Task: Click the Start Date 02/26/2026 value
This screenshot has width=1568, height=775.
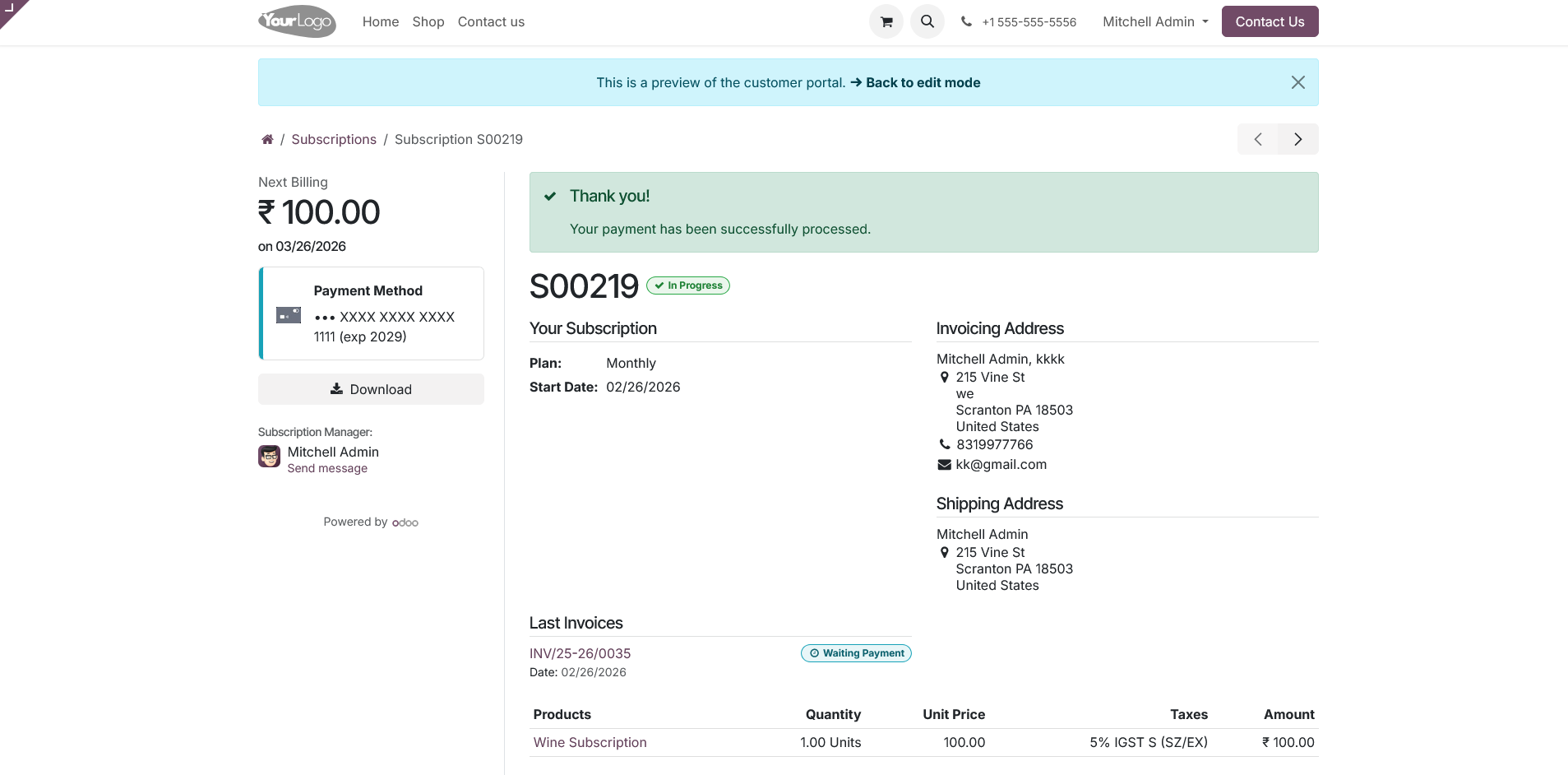Action: pos(643,387)
